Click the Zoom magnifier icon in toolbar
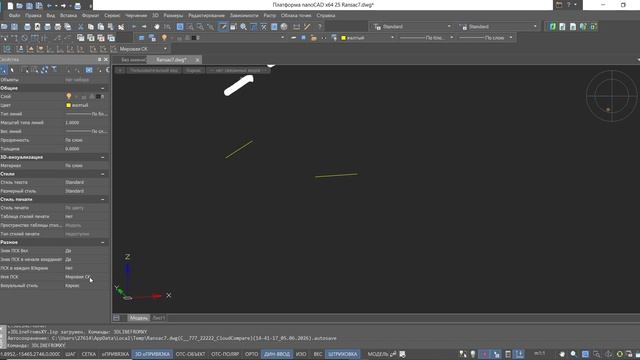The image size is (640, 360). tap(243, 27)
